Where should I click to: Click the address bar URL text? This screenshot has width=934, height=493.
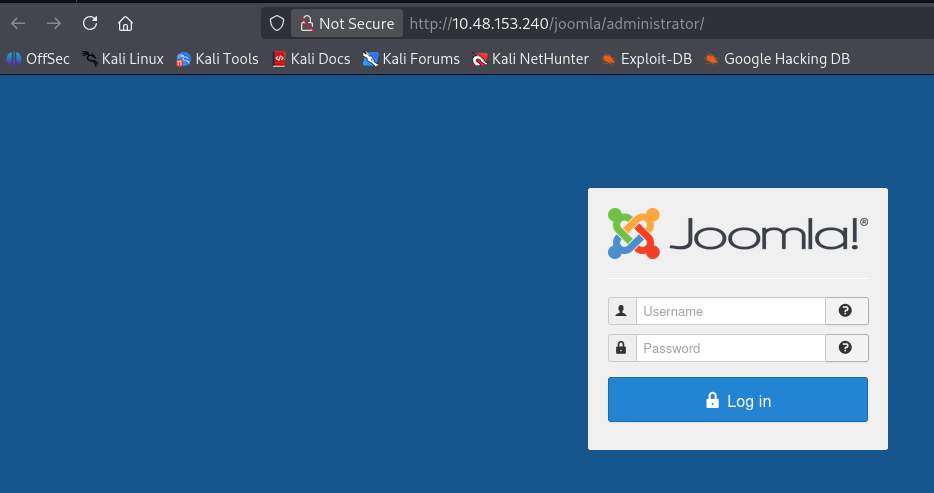(562, 23)
